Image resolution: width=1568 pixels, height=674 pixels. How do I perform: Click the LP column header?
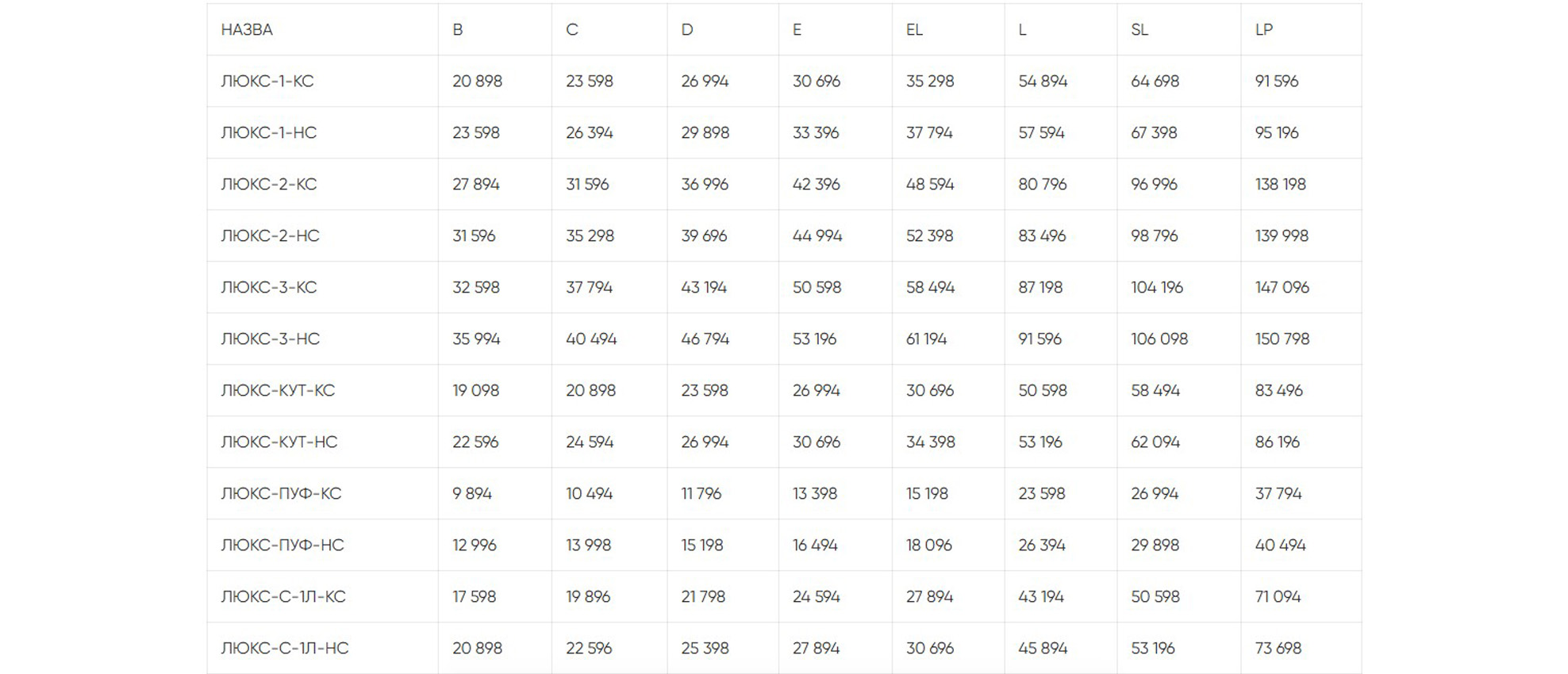(1264, 29)
